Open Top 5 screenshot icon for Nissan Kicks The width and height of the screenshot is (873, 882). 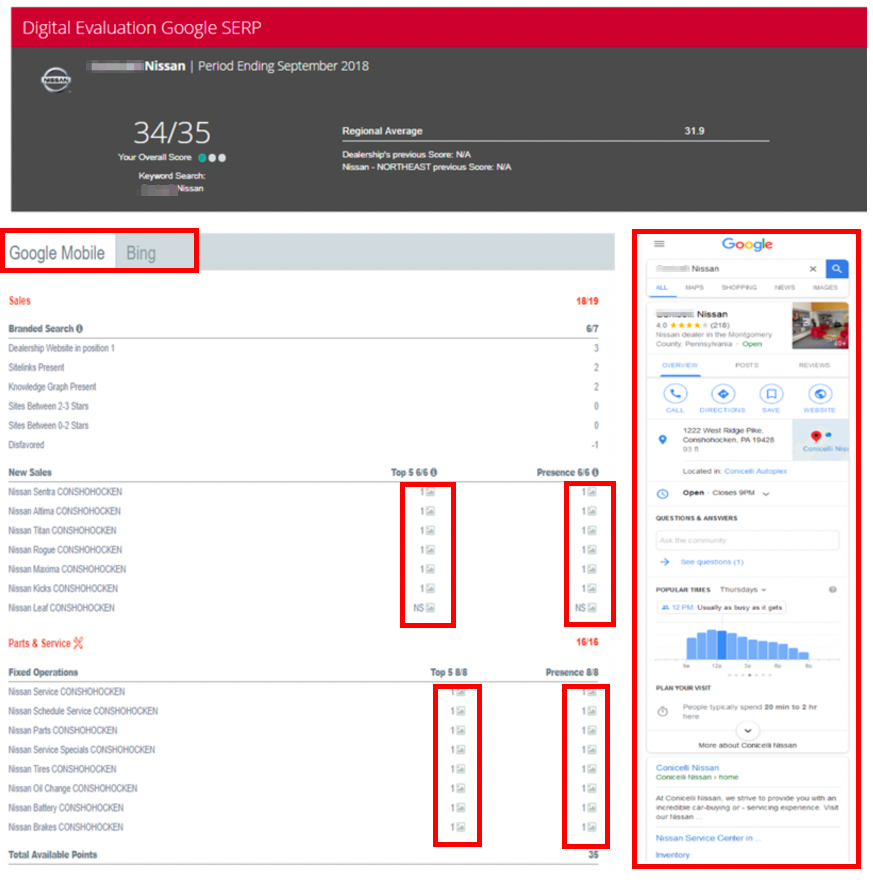tap(430, 588)
